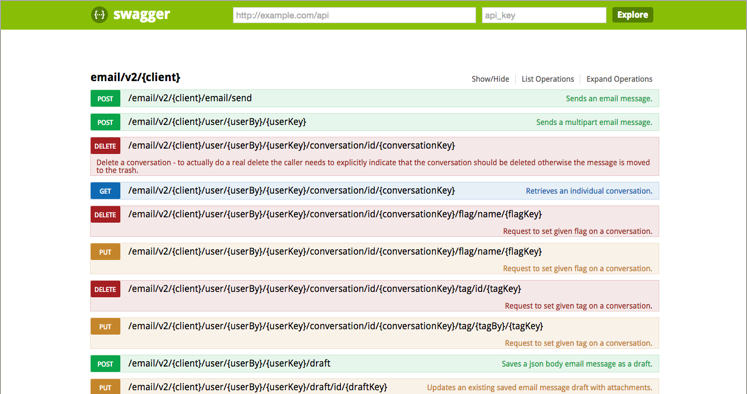Open the email/v2/{client} resource heading
Screen dimensions: 747x394
[135, 77]
